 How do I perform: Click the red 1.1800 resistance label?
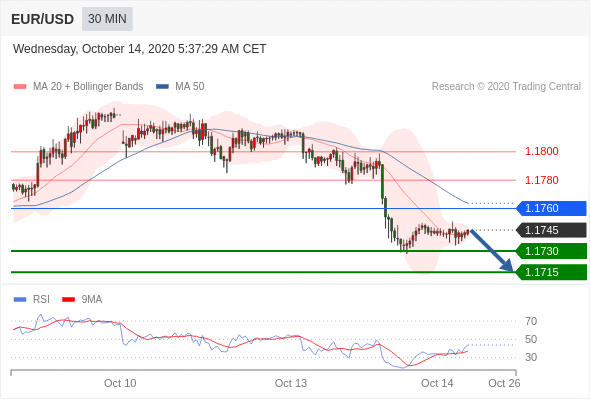pos(541,151)
